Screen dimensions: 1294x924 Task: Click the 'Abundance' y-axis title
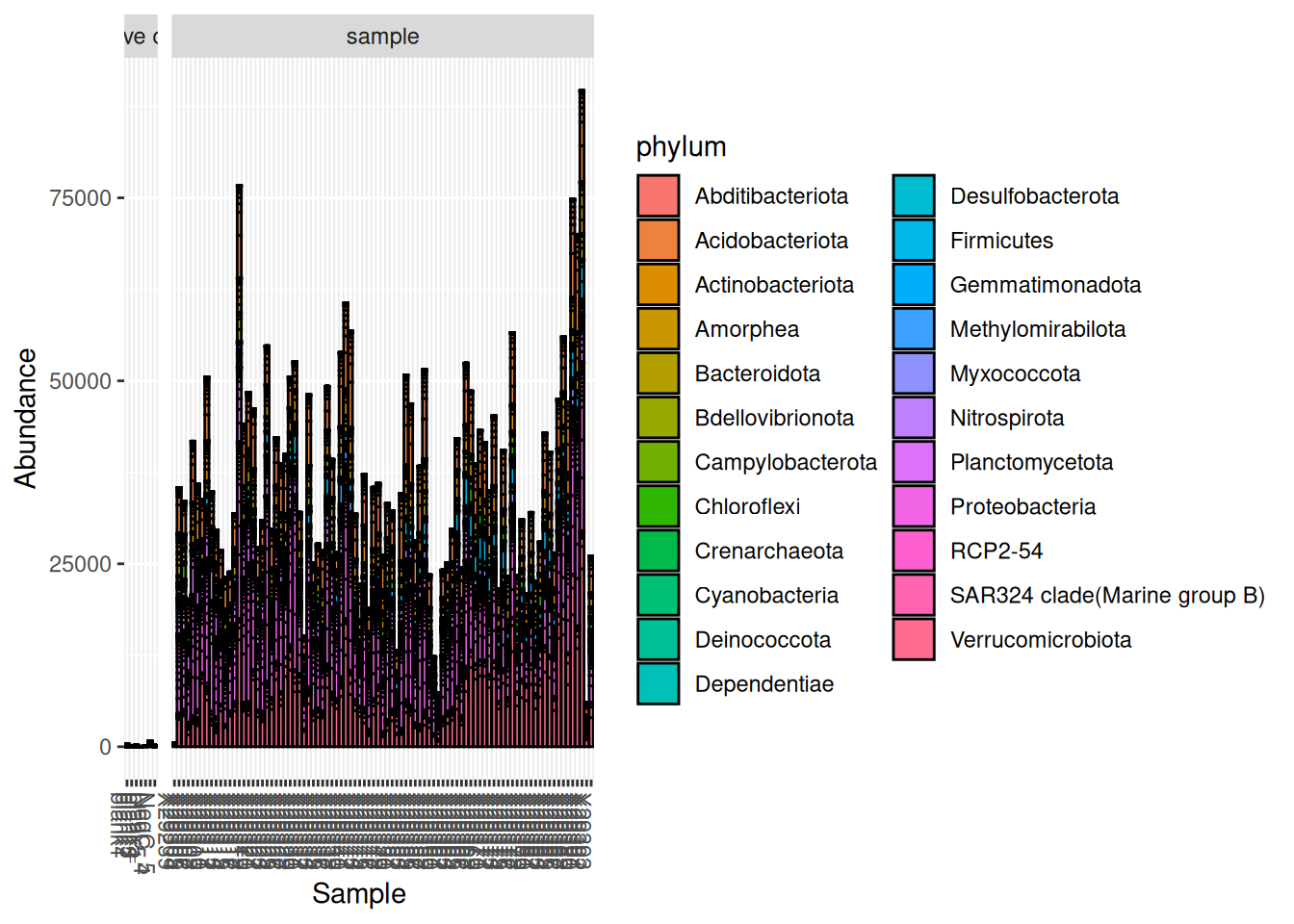26,419
